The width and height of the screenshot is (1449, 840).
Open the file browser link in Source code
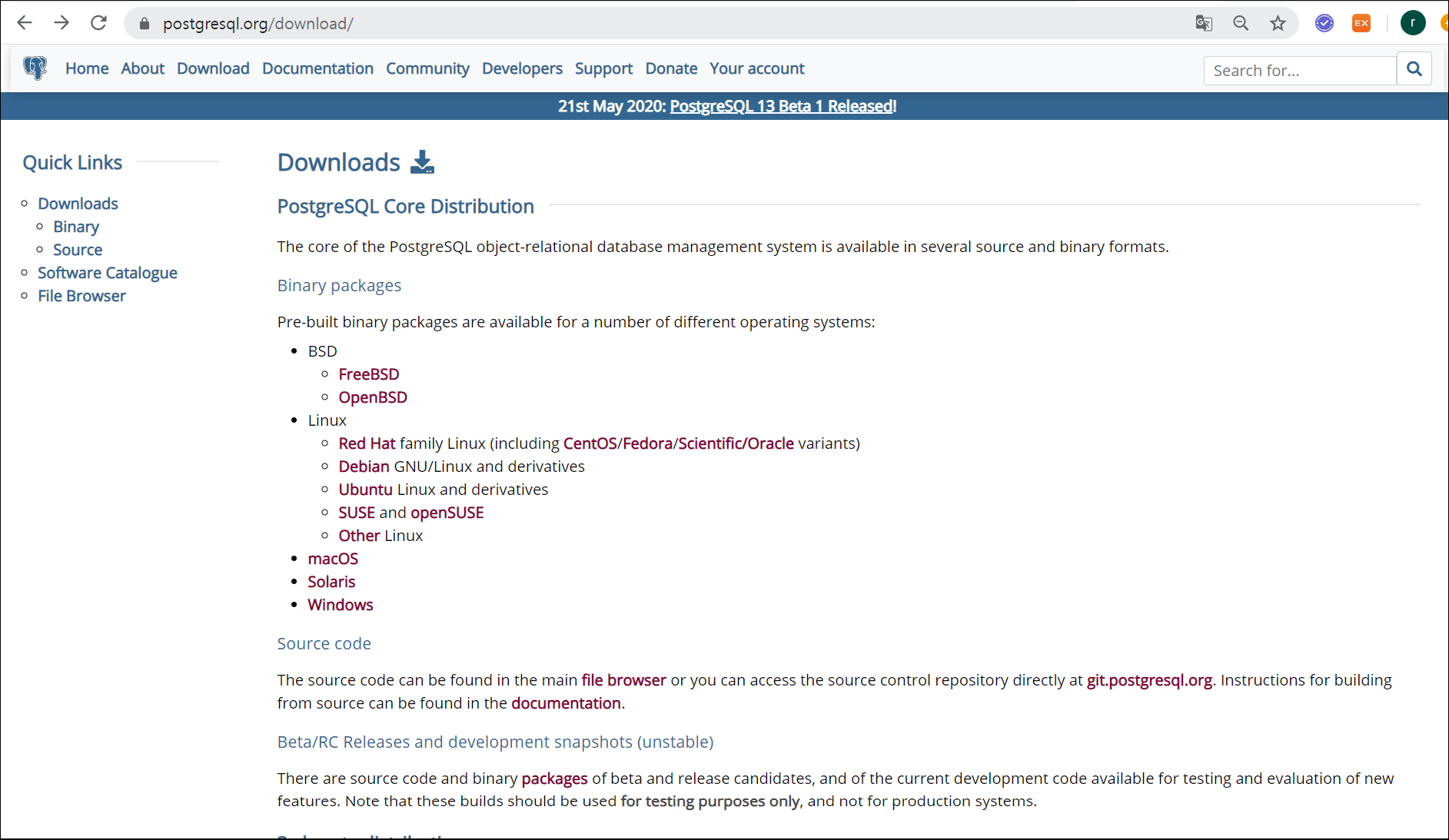pos(623,680)
